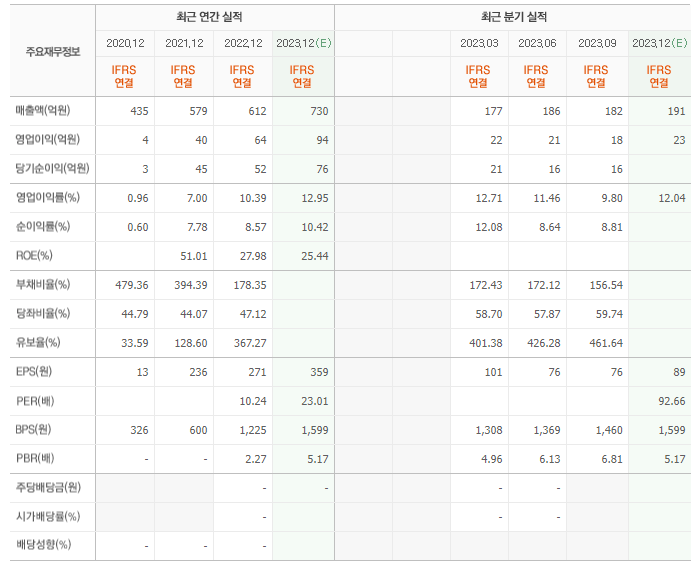
Task: Select the 영업이익률(%) row label
Action: (48, 197)
